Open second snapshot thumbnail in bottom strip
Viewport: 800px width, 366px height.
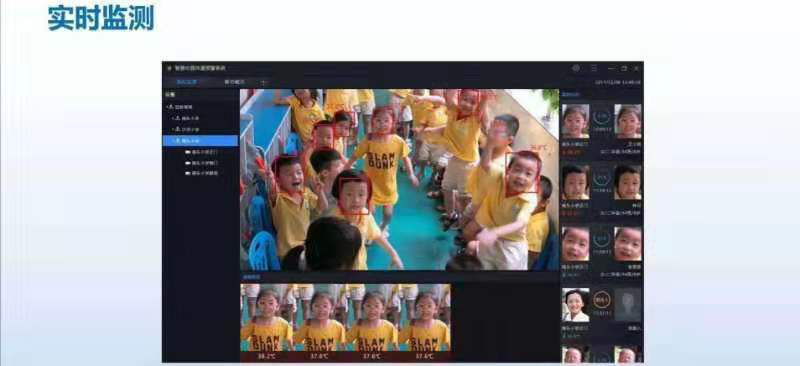[x=320, y=322]
